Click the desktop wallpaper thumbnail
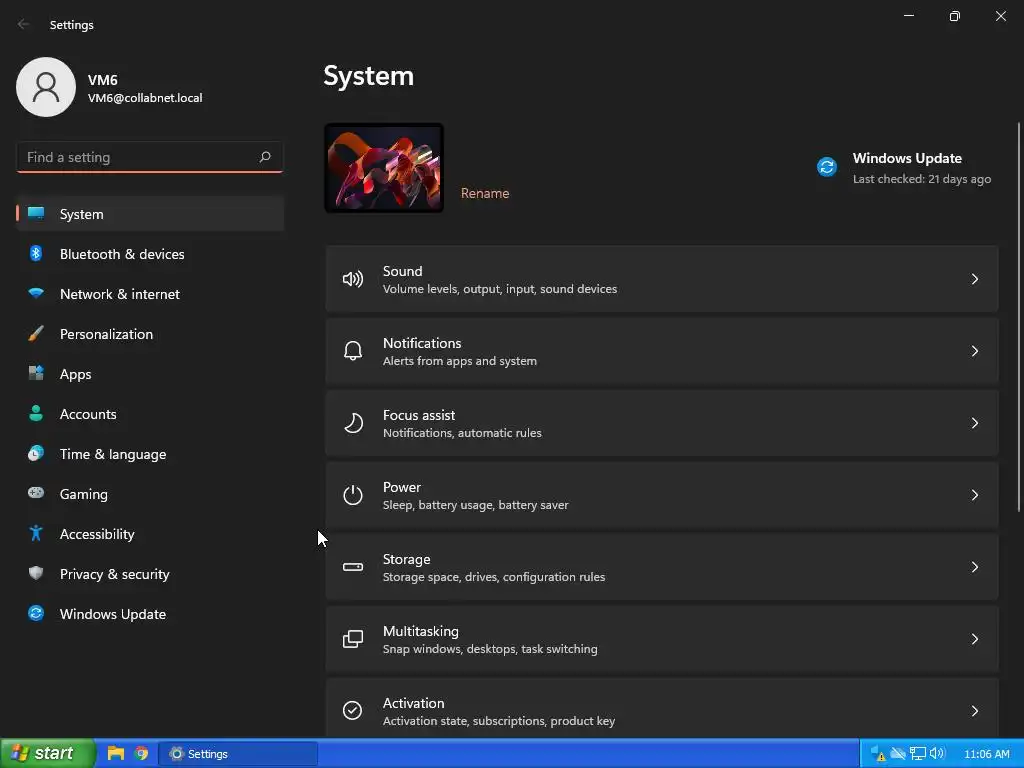 (384, 168)
